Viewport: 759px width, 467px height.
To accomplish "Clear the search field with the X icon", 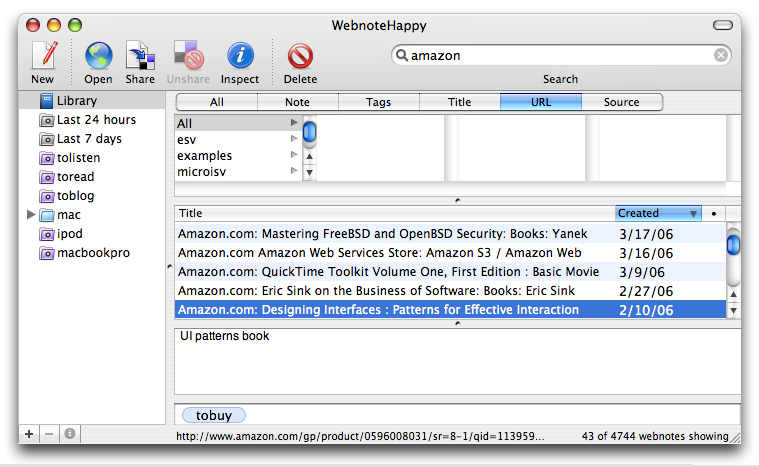I will point(720,56).
